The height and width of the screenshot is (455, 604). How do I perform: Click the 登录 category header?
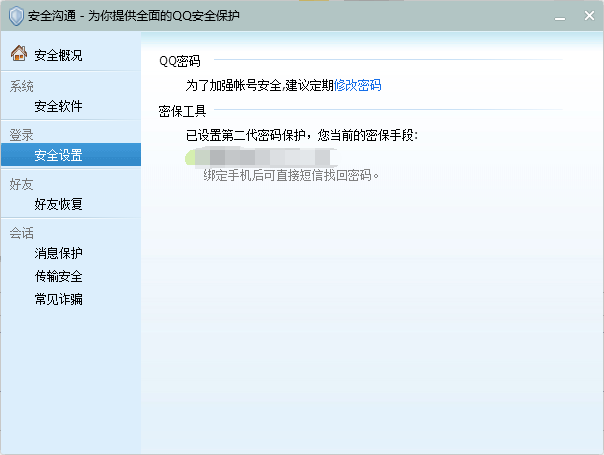click(x=22, y=135)
